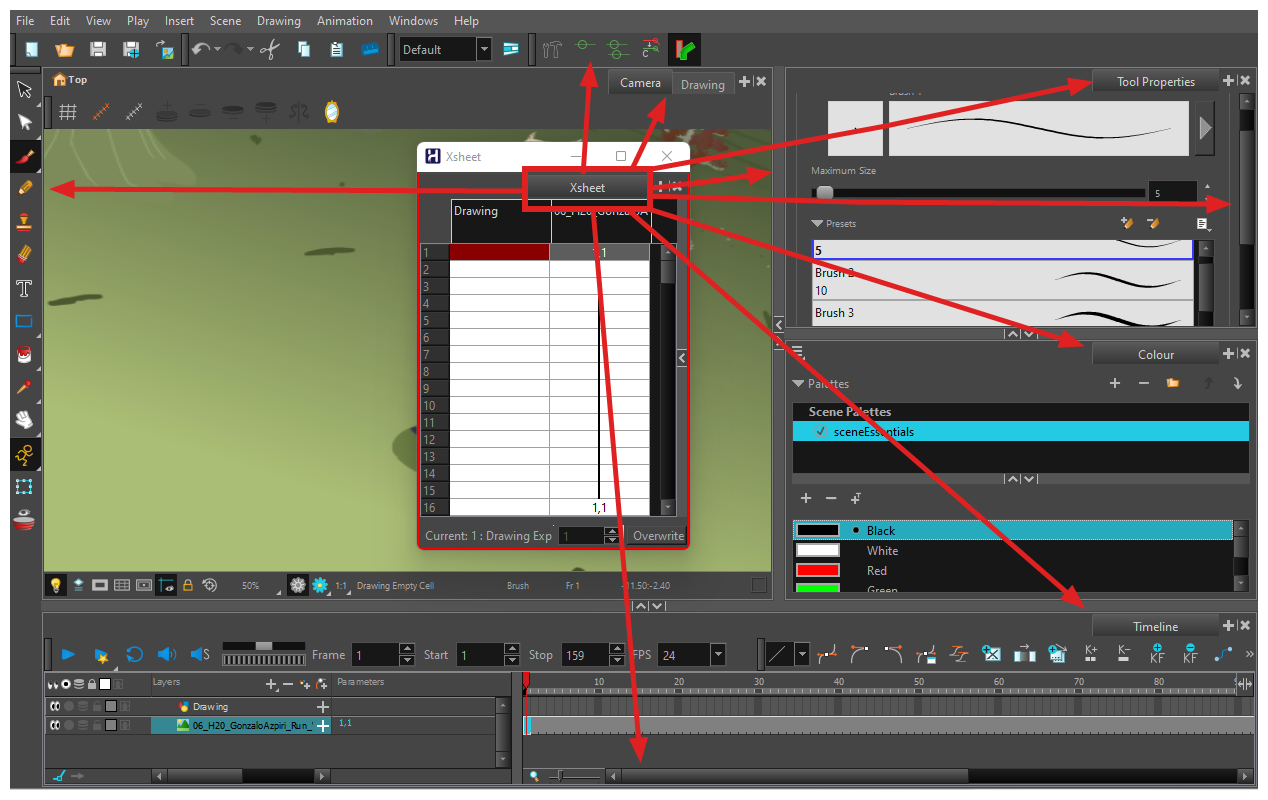
Task: Toggle the sound speaker icon in playback toolbar
Action: pyautogui.click(x=166, y=655)
